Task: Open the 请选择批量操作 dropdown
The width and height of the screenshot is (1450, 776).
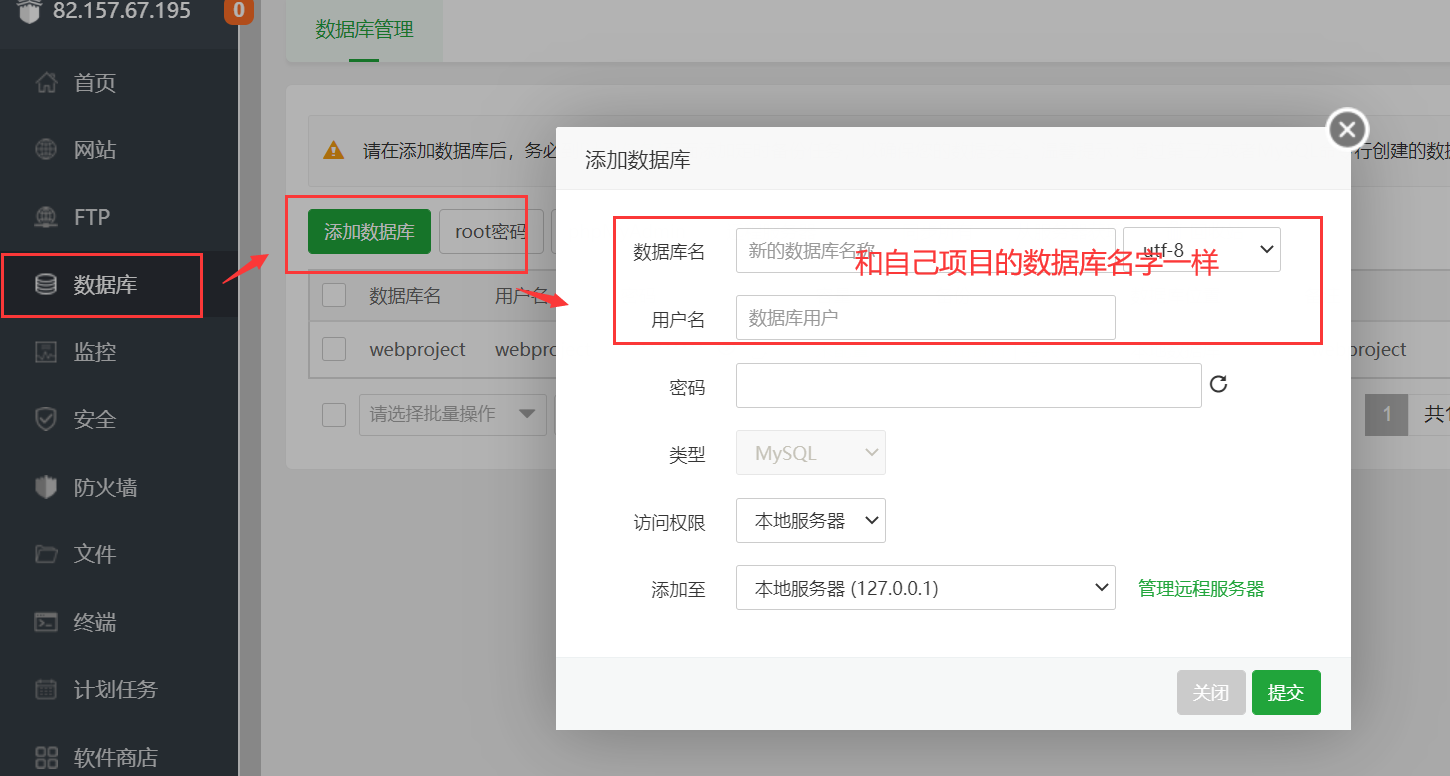Action: 453,414
